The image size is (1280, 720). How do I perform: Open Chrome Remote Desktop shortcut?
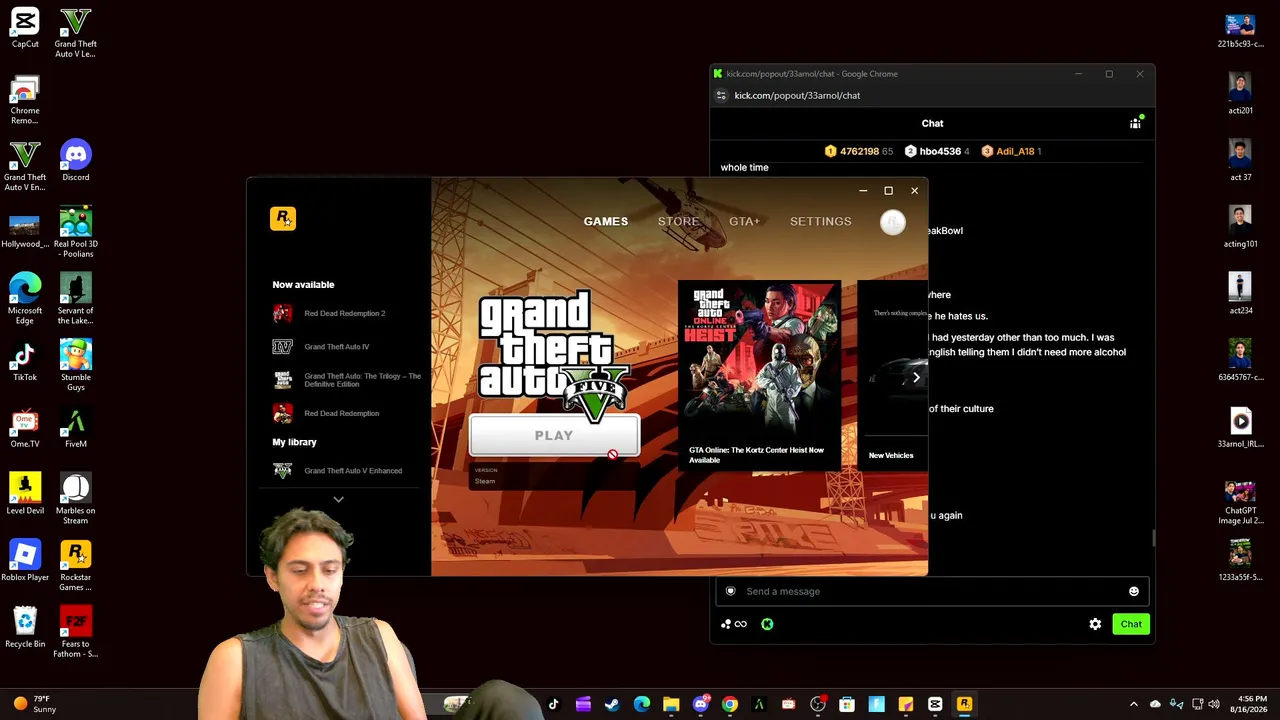coord(25,101)
